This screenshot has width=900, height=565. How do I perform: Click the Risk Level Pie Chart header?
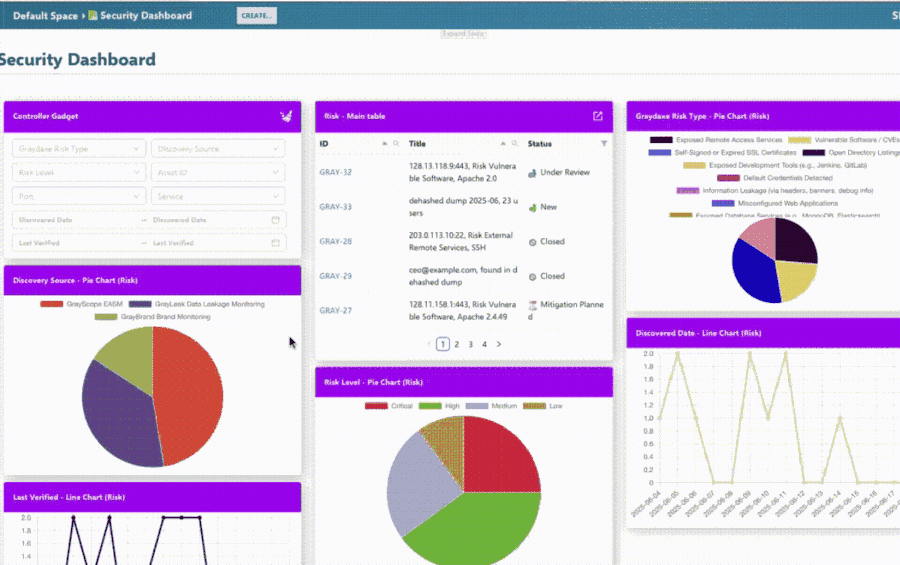point(464,382)
